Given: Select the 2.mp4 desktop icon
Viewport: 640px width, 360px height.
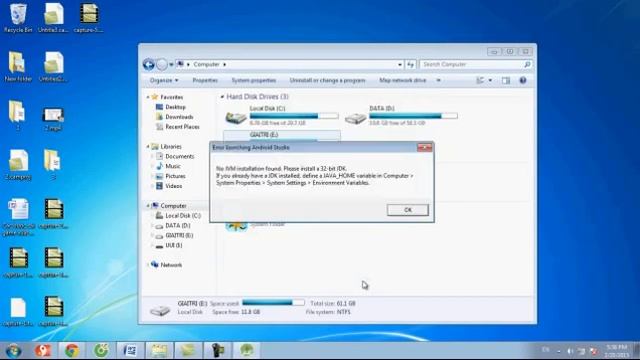Looking at the screenshot, I should point(53,118).
